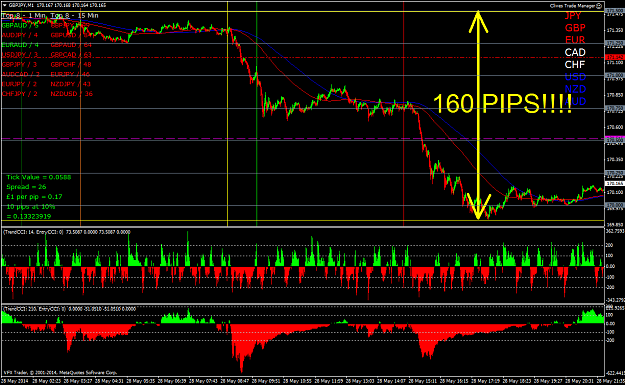
Task: Select the 'GBPAUD / 5' row
Action: pos(20,26)
